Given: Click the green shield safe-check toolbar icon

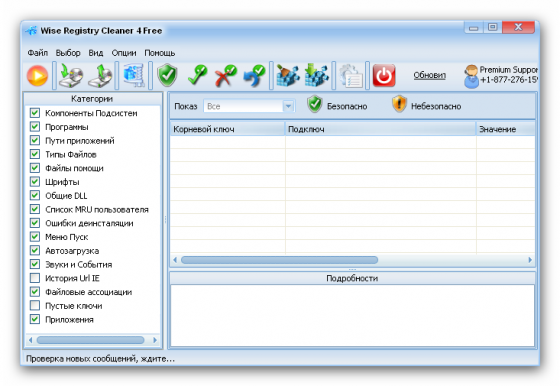Looking at the screenshot, I should (x=167, y=75).
